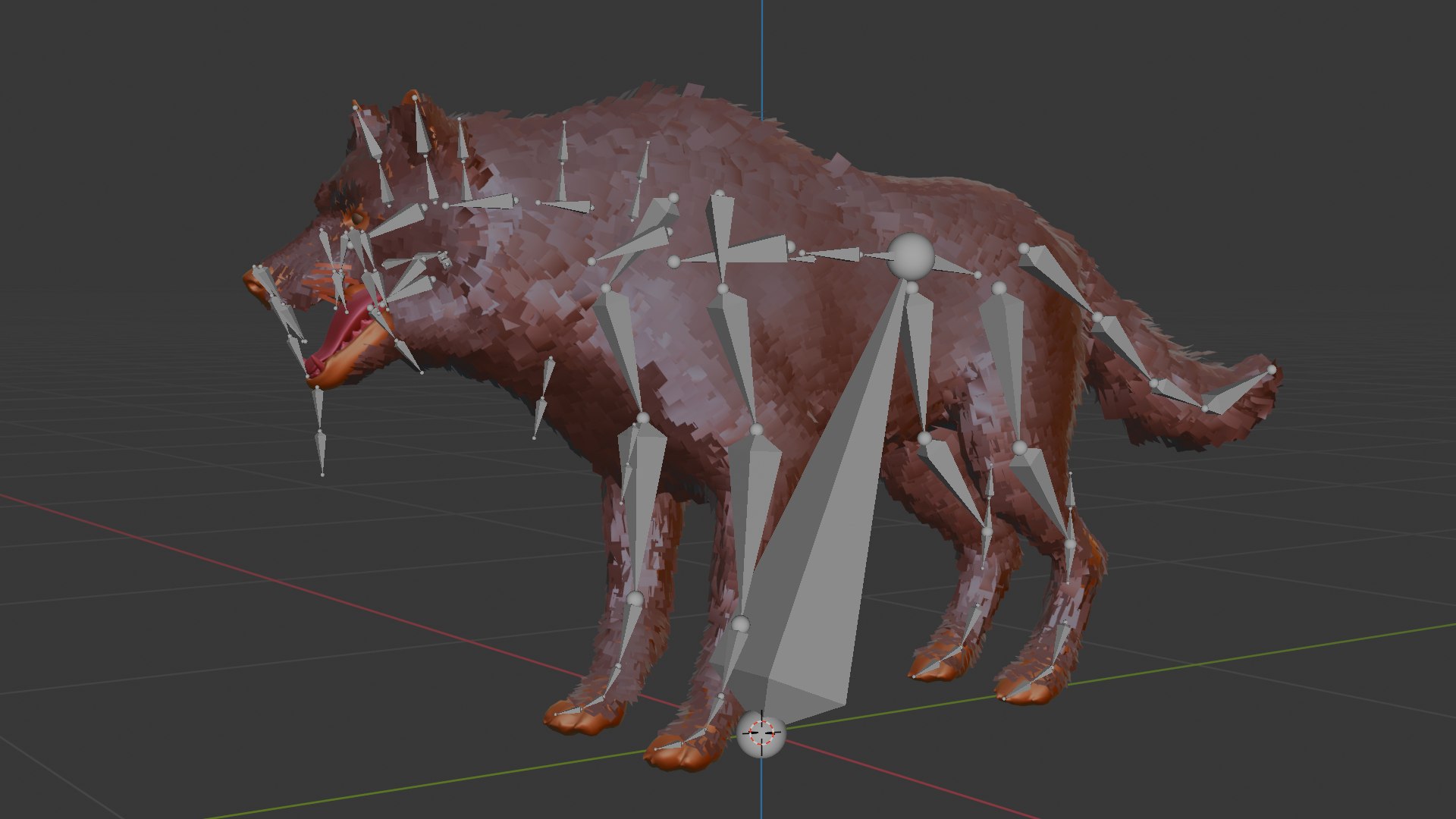Image resolution: width=1456 pixels, height=819 pixels.
Task: Select the ear bone on the leftmost ear
Action: tap(369, 133)
